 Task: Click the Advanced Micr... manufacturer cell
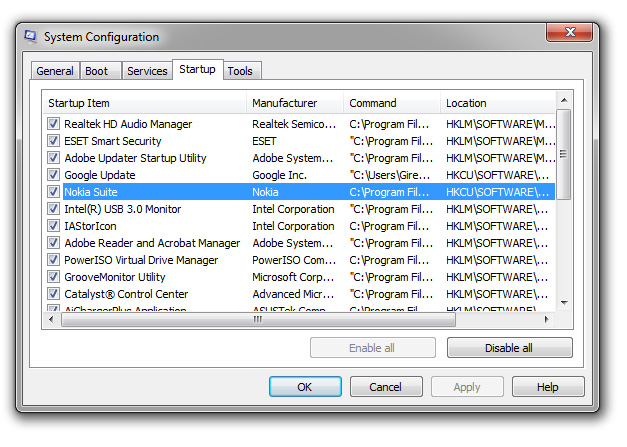[293, 294]
